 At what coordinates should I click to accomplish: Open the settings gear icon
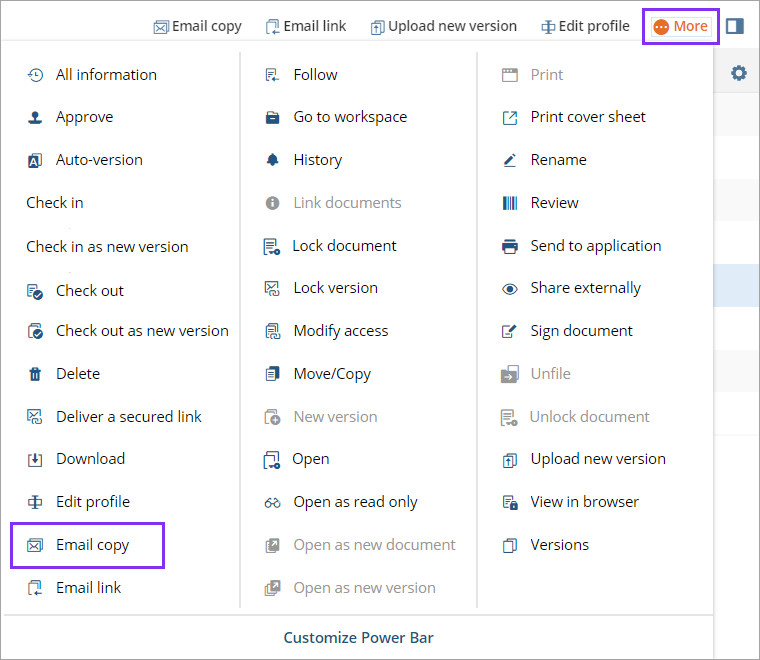739,73
